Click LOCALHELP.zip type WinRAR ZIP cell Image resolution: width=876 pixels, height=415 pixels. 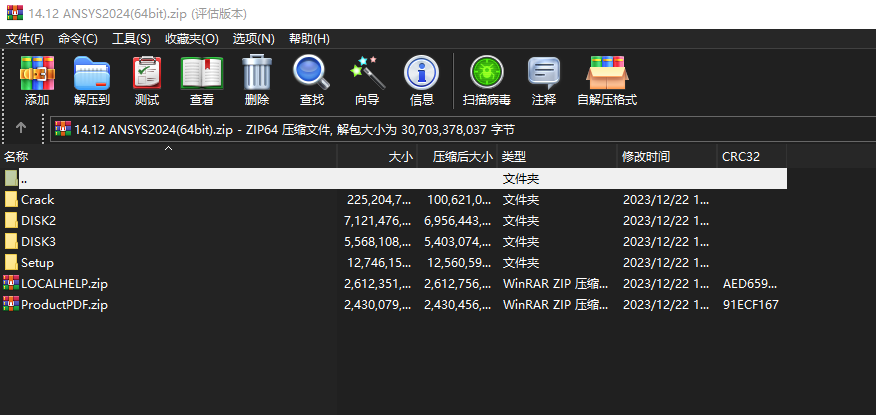(x=555, y=283)
